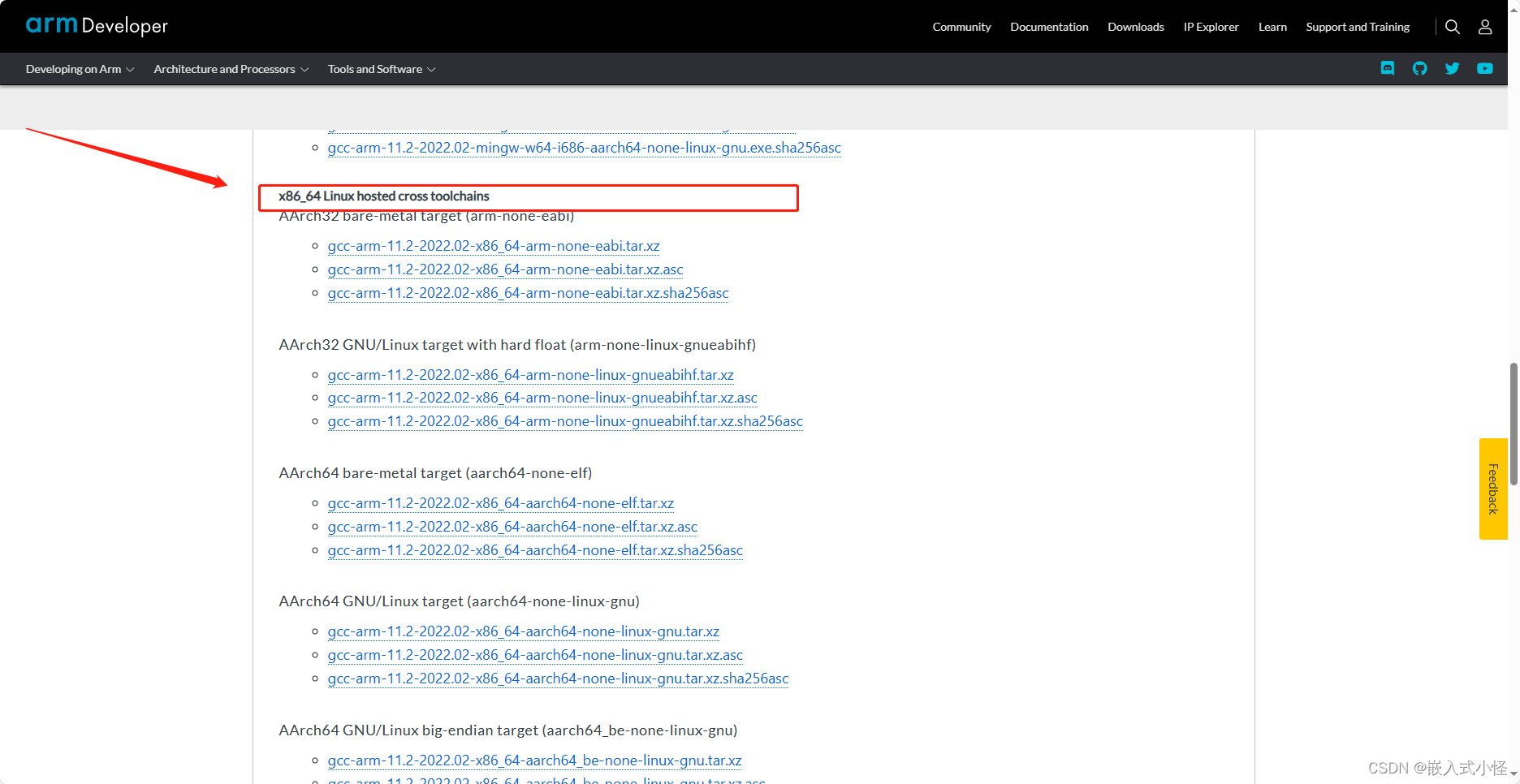Open the Community menu item
The image size is (1520, 784).
point(961,27)
